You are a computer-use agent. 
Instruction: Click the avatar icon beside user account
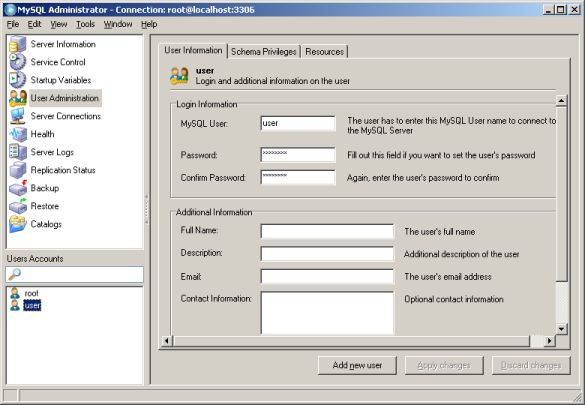pos(15,305)
